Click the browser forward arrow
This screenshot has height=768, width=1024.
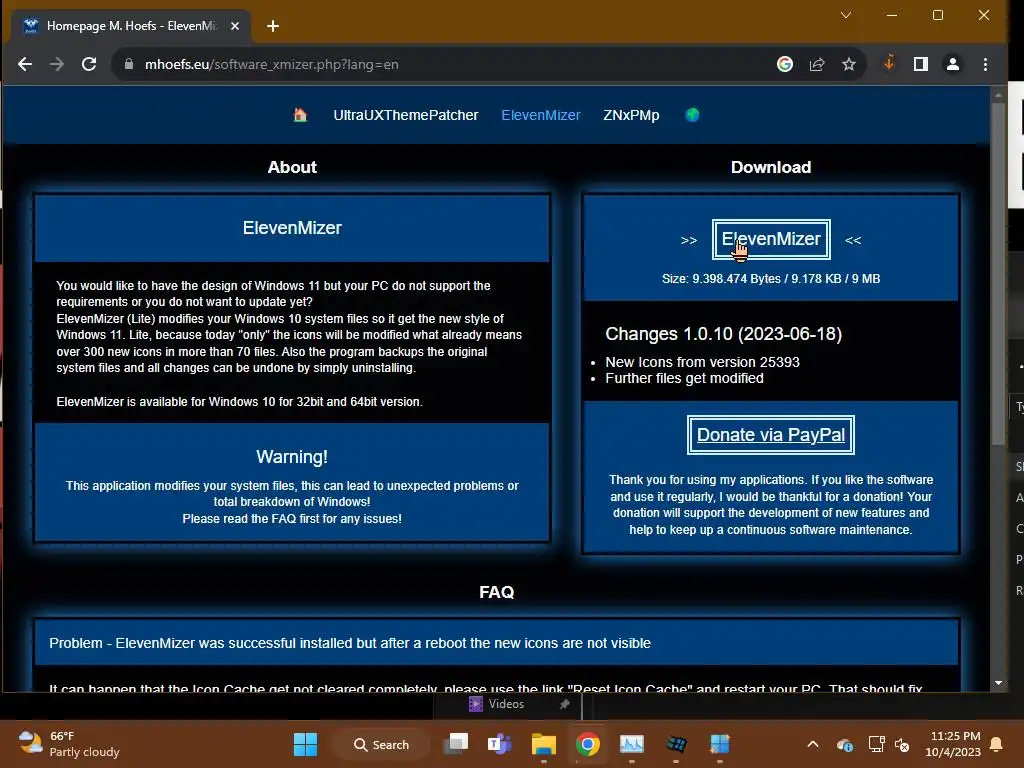coord(57,64)
